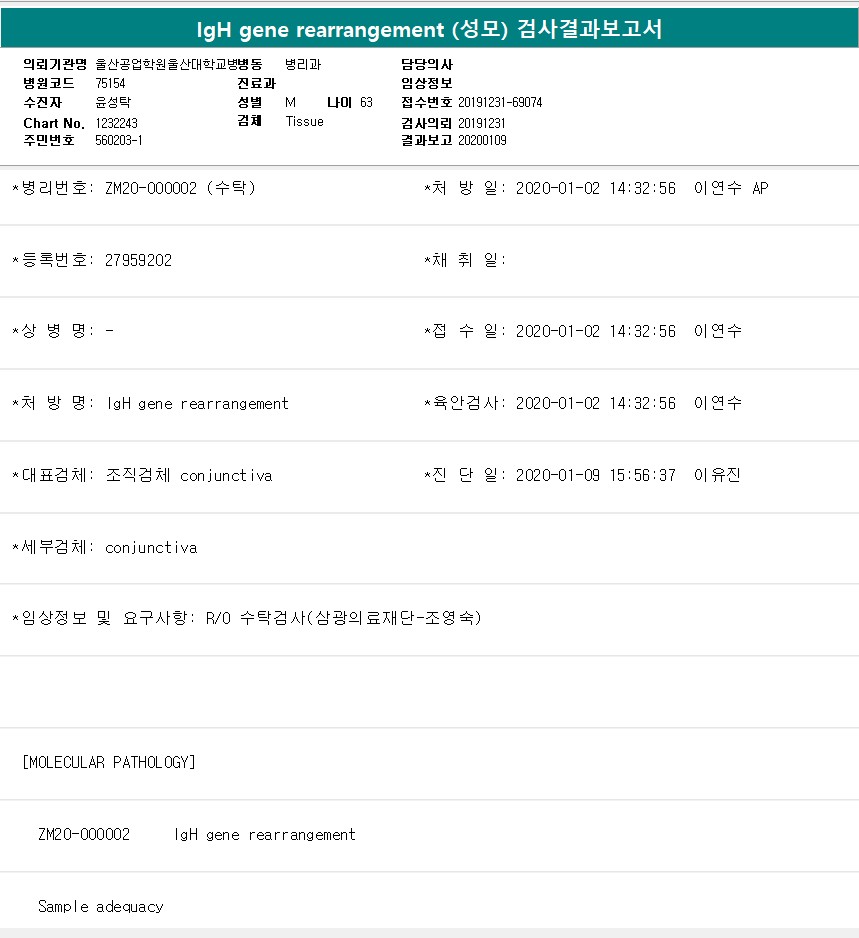Select the sex value M
Viewport: 859px width, 938px height.
pyautogui.click(x=290, y=102)
